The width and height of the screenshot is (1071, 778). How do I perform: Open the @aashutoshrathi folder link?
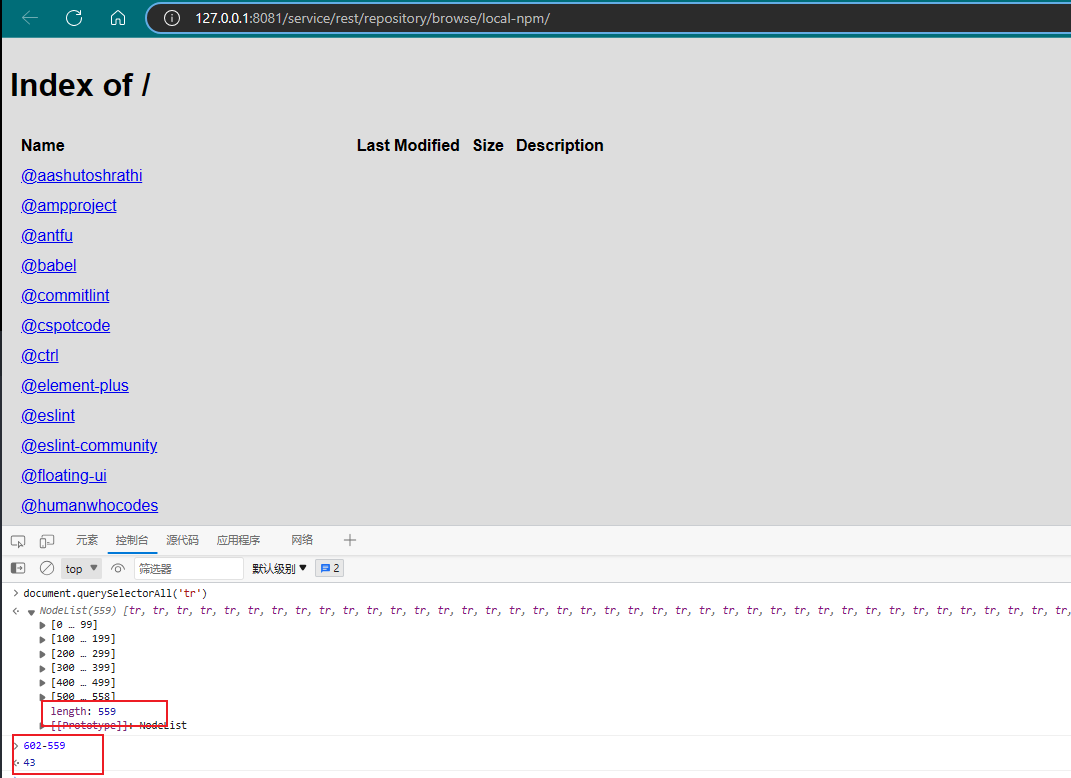82,176
